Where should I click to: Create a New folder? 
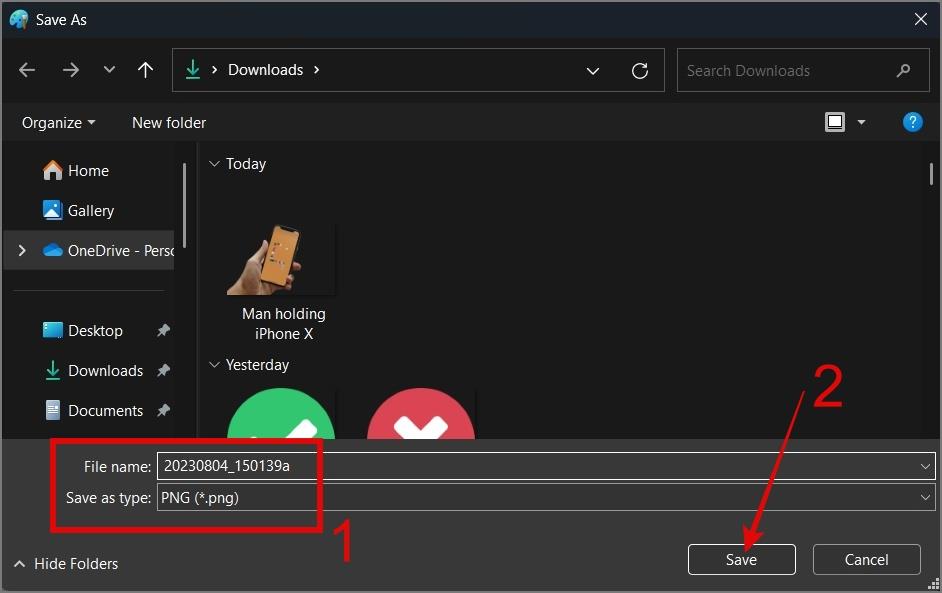pyautogui.click(x=169, y=123)
